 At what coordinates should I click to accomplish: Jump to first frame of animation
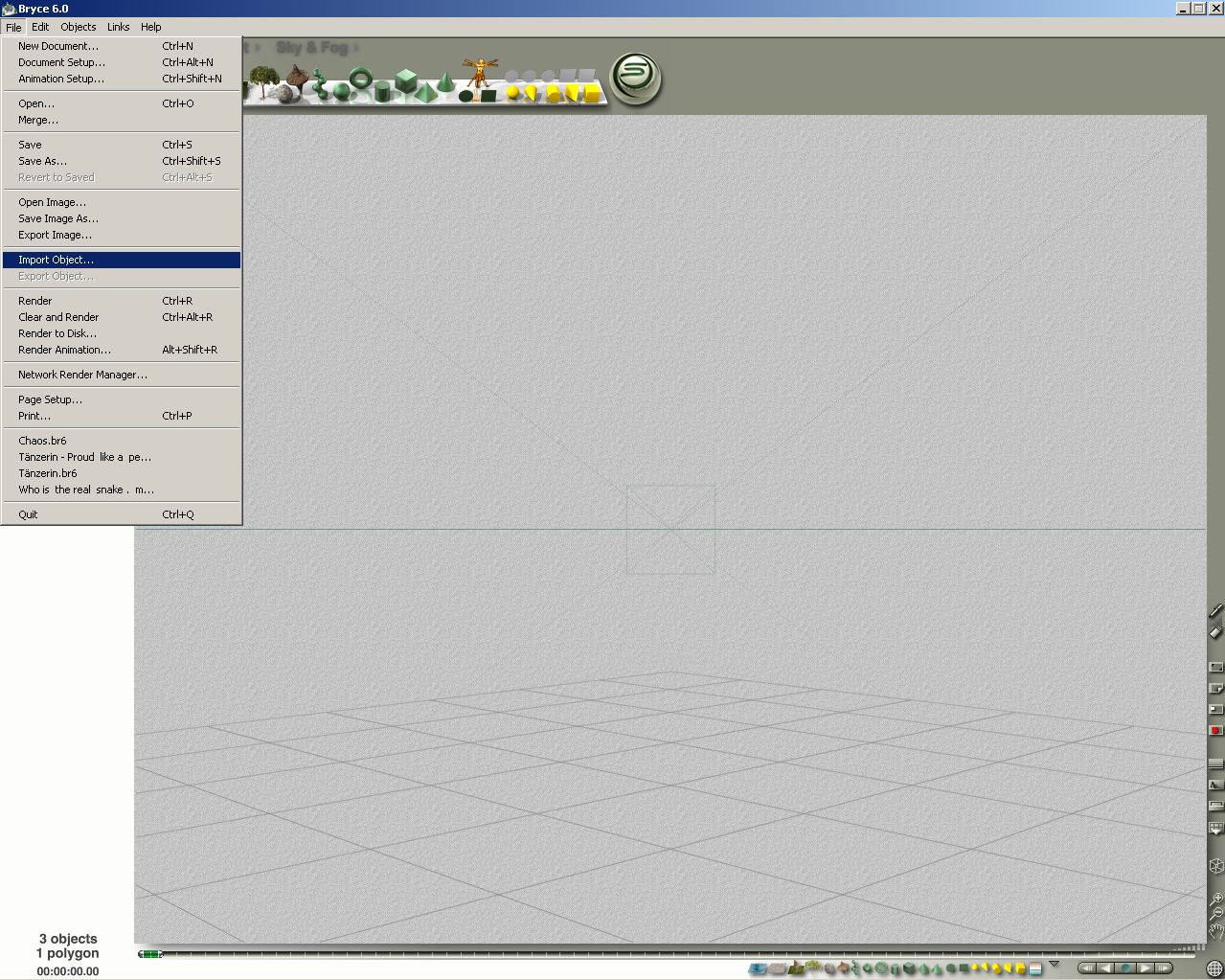[x=1087, y=969]
